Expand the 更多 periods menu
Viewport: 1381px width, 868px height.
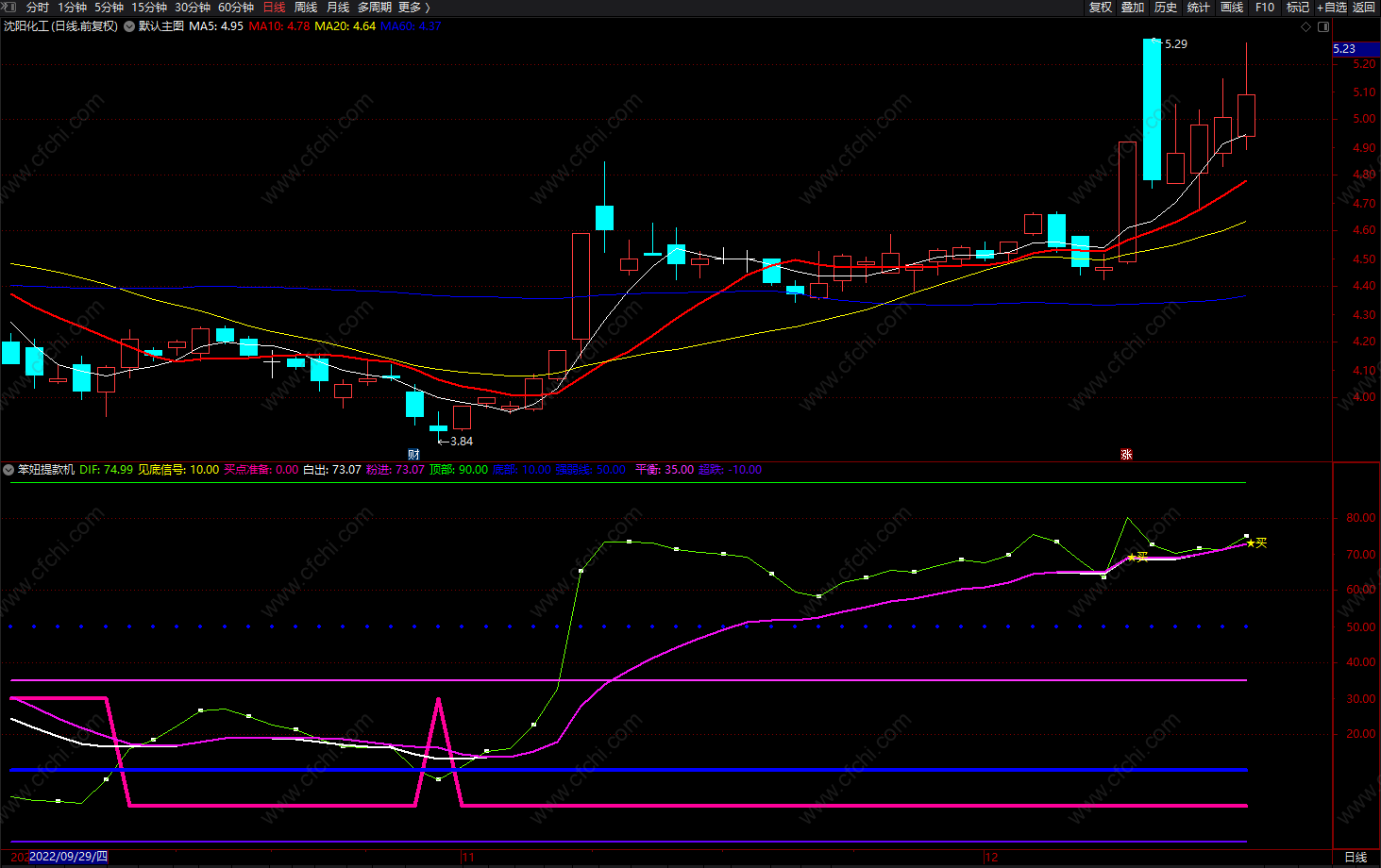414,8
